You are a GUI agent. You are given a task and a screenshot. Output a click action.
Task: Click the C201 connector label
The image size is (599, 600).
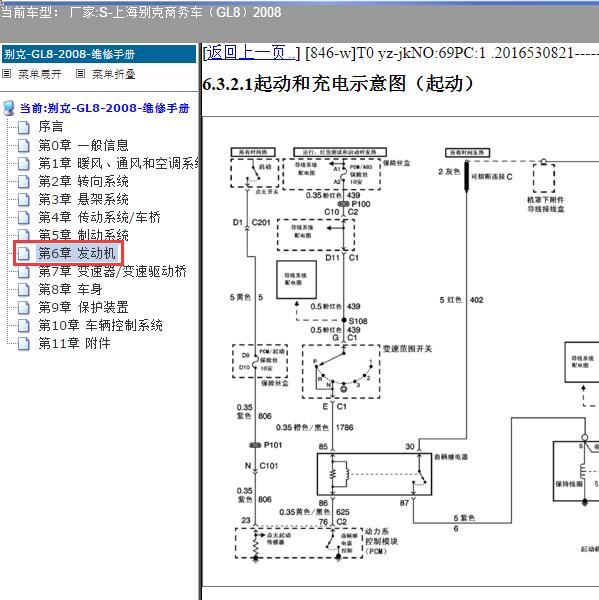pyautogui.click(x=261, y=222)
